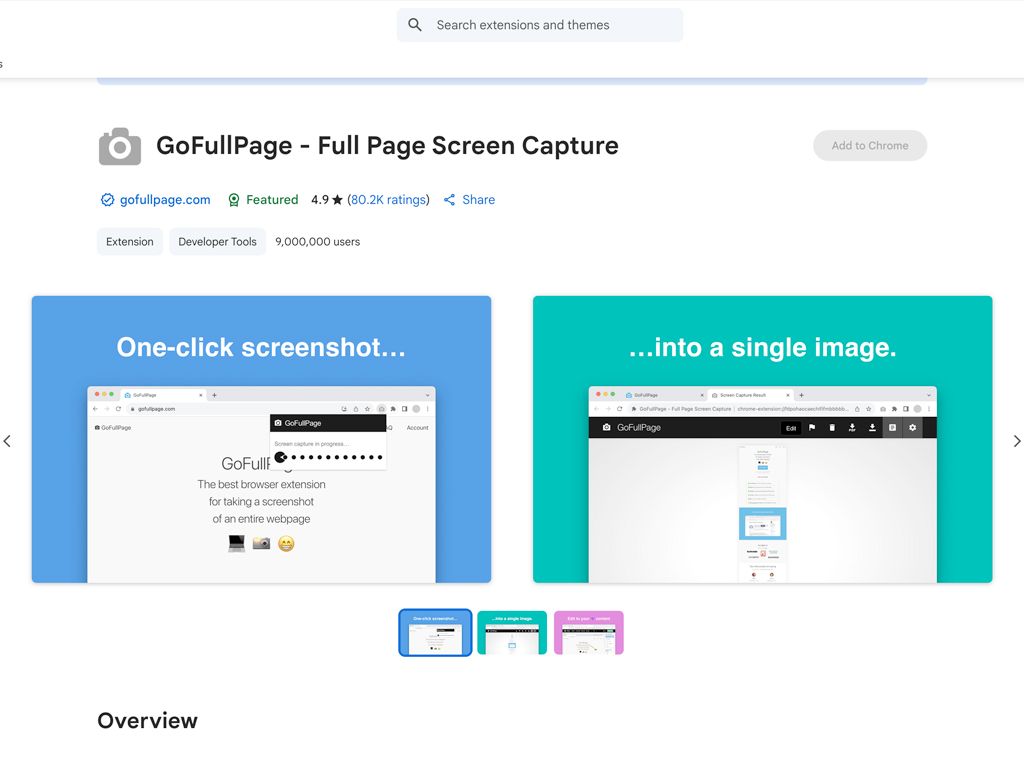
Task: Focus the Search extensions and themes field
Action: point(539,25)
